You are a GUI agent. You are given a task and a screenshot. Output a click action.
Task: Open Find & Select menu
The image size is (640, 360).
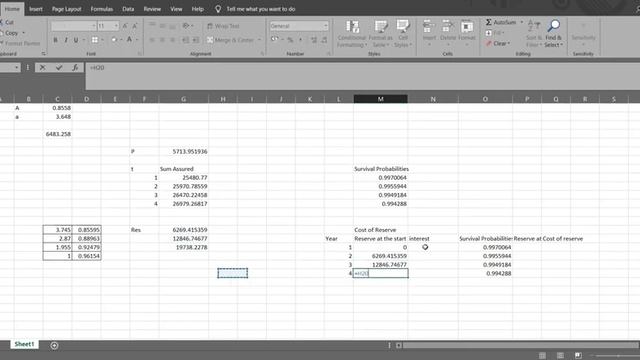pyautogui.click(x=553, y=33)
